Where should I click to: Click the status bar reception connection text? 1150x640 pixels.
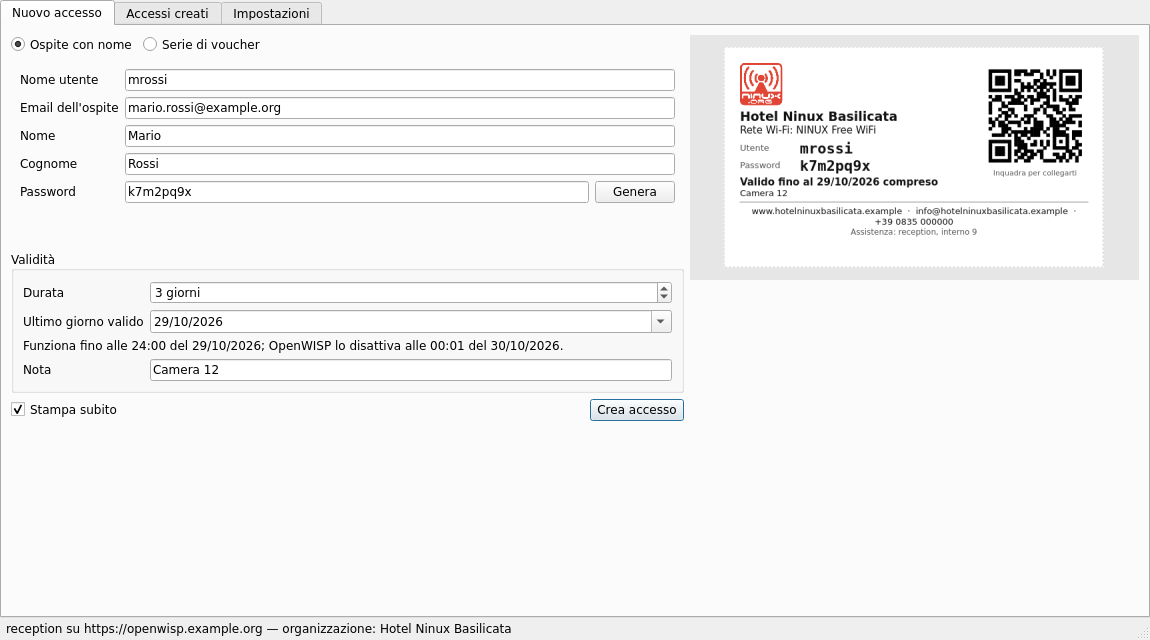(x=259, y=629)
